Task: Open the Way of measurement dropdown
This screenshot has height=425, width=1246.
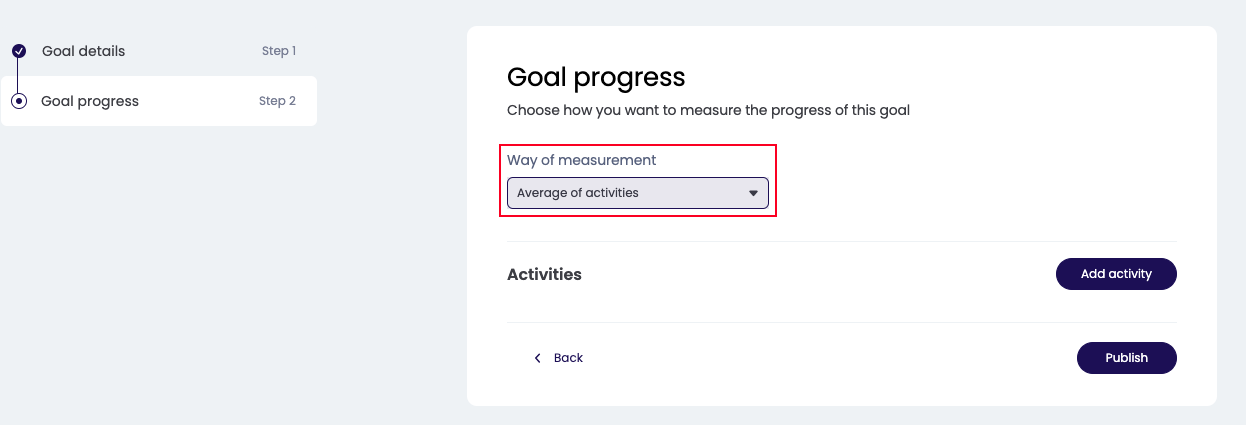Action: click(637, 193)
